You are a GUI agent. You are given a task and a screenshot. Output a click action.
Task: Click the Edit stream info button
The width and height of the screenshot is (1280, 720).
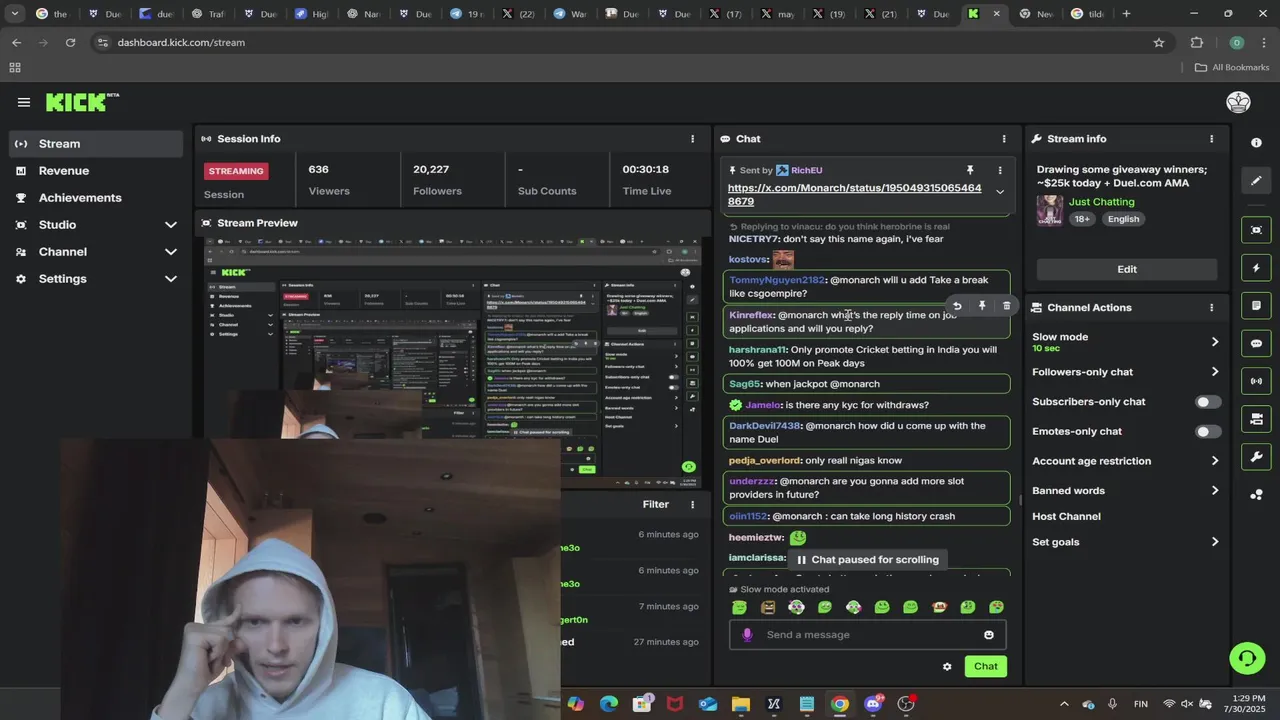(x=1127, y=269)
